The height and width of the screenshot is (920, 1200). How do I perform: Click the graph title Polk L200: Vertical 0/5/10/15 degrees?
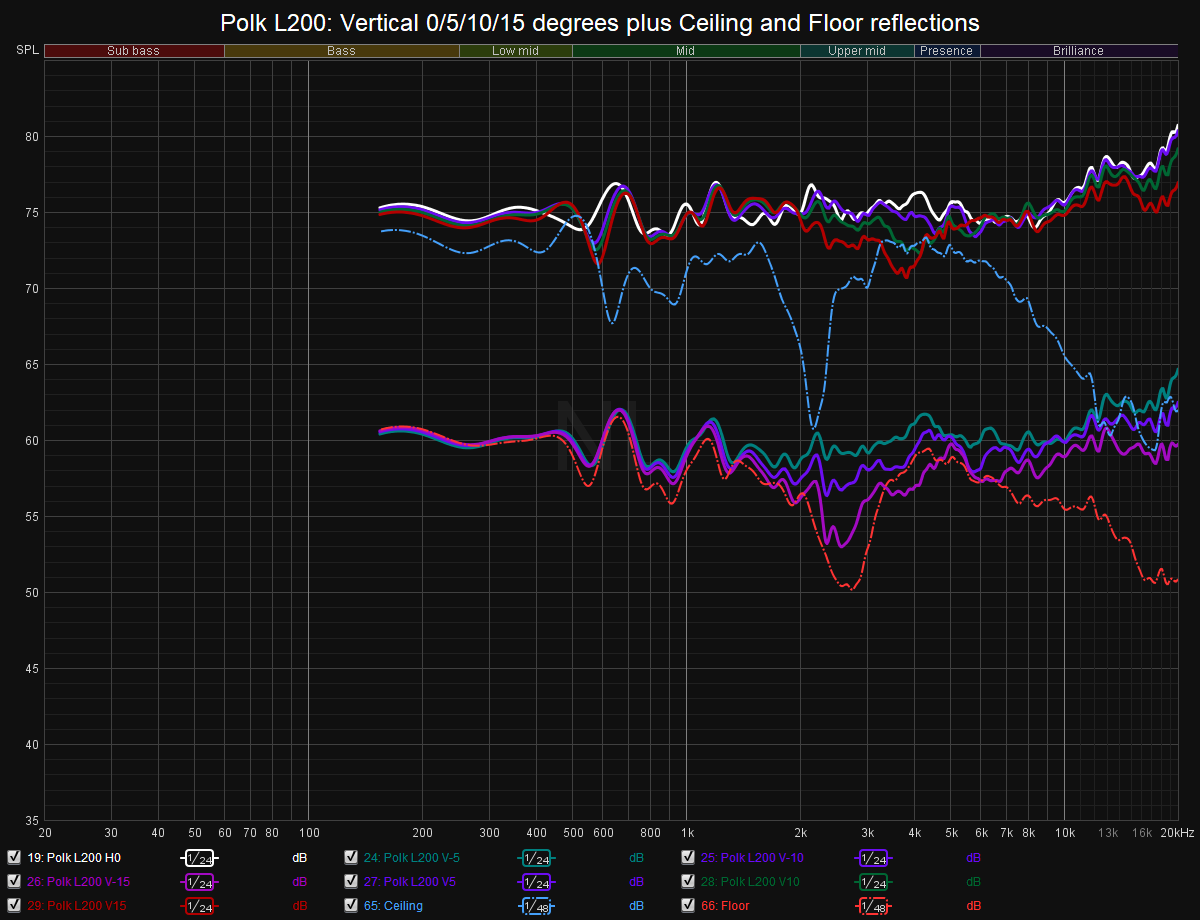coord(600,21)
